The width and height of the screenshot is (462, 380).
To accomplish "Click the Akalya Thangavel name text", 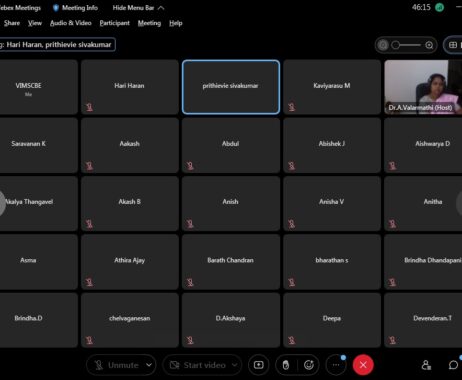I will pyautogui.click(x=29, y=202).
